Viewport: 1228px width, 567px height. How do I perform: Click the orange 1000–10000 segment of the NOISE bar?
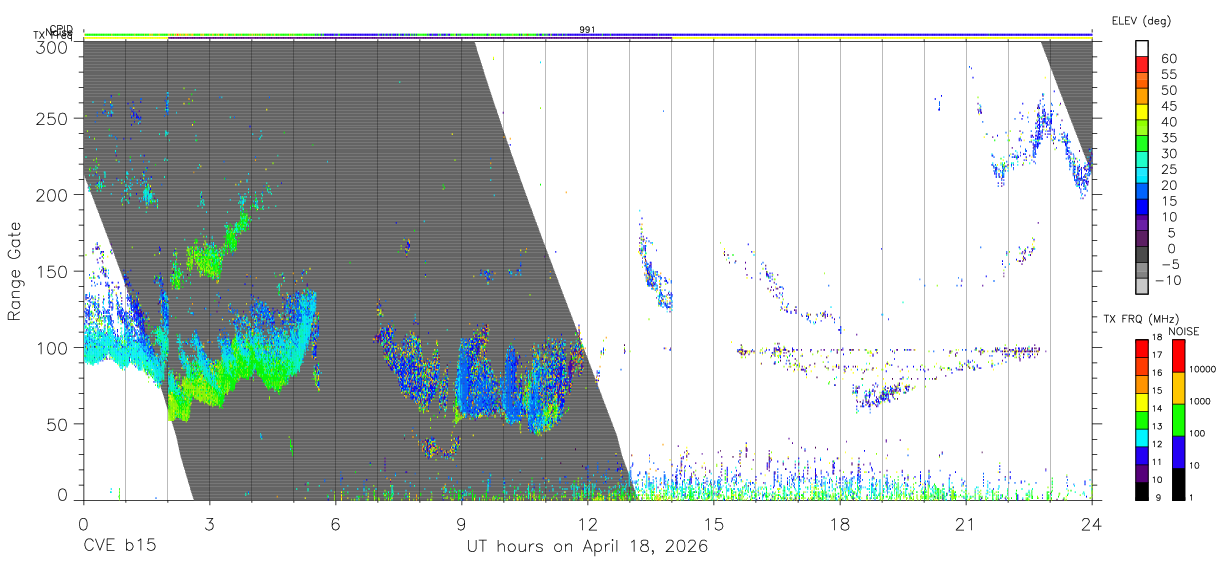[x=1177, y=388]
